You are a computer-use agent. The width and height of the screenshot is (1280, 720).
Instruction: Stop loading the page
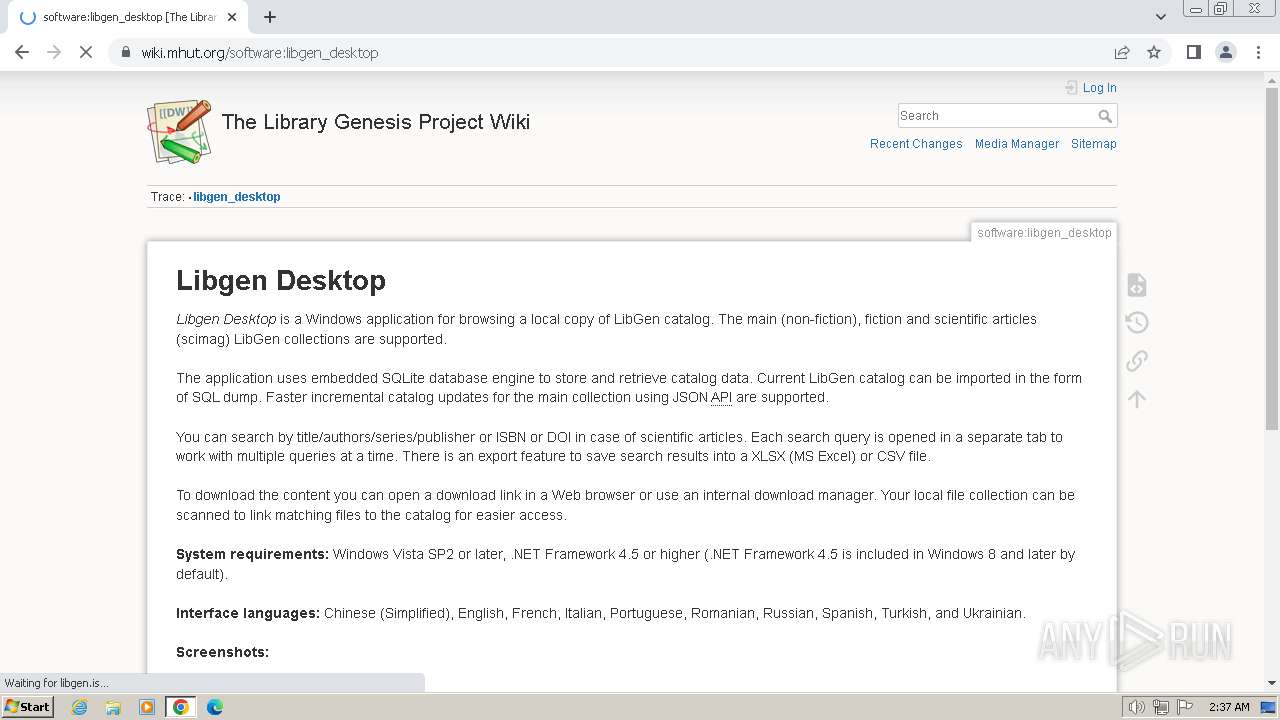(x=86, y=52)
